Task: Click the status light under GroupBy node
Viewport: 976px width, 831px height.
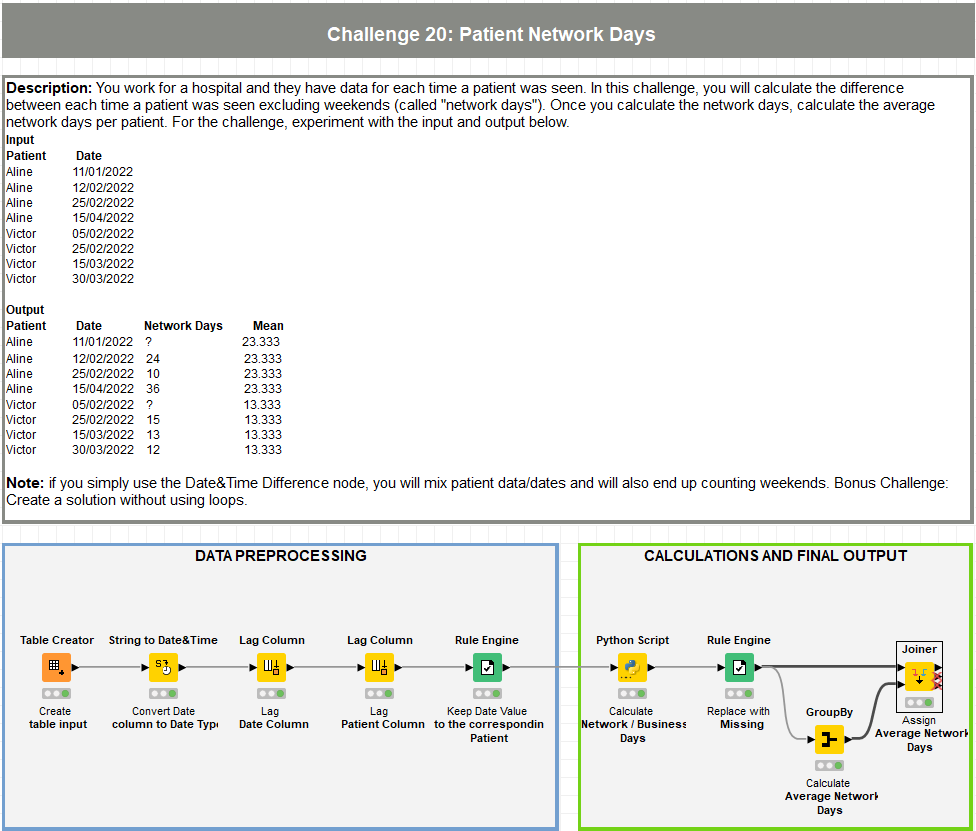Action: coord(829,766)
